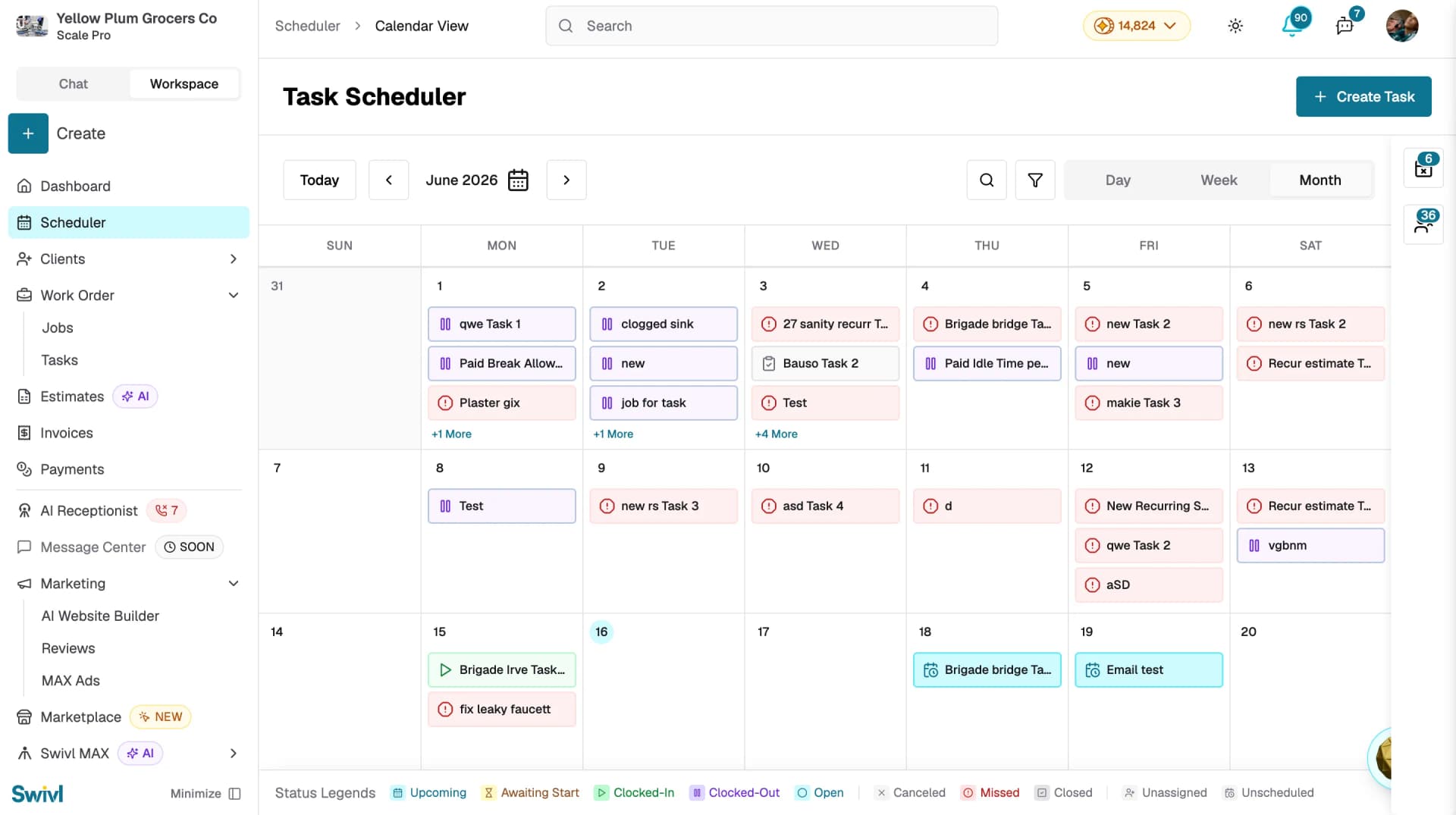Open Tasks under Work Order
Screen dimensions: 1456x815
(59, 361)
